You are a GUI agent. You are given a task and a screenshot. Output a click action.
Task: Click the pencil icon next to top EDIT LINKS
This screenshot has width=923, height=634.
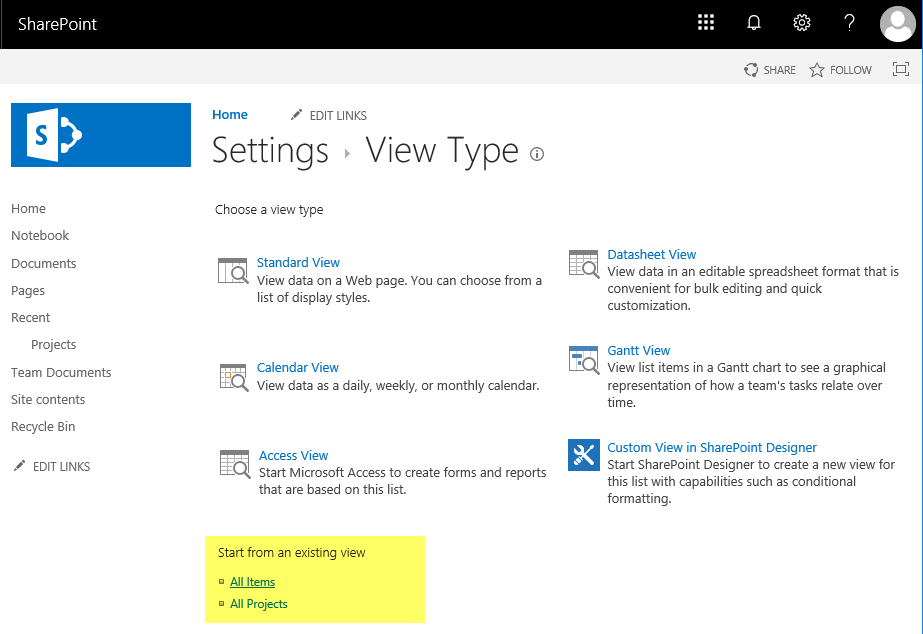pyautogui.click(x=296, y=115)
